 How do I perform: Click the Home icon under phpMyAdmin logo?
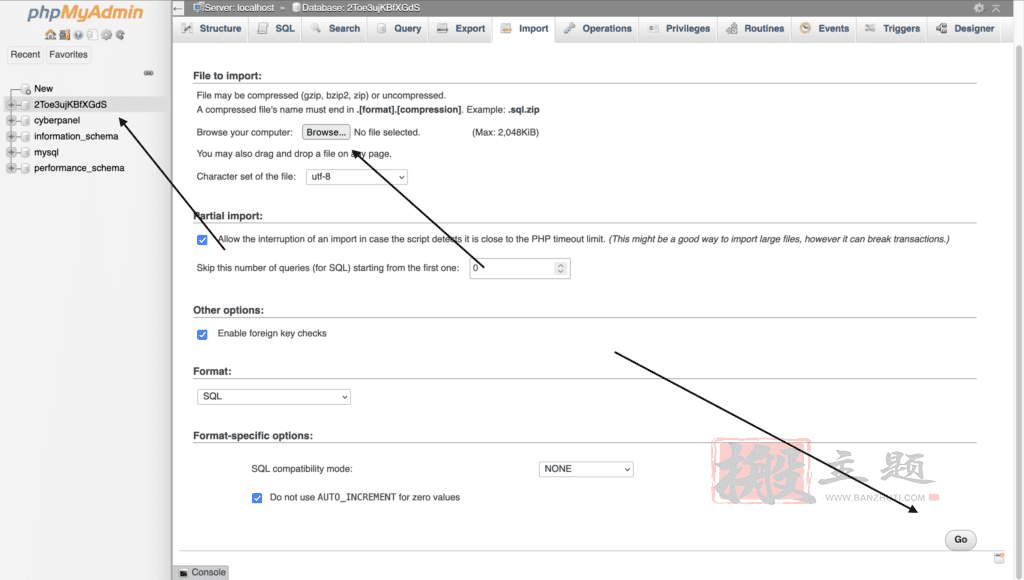coord(50,35)
